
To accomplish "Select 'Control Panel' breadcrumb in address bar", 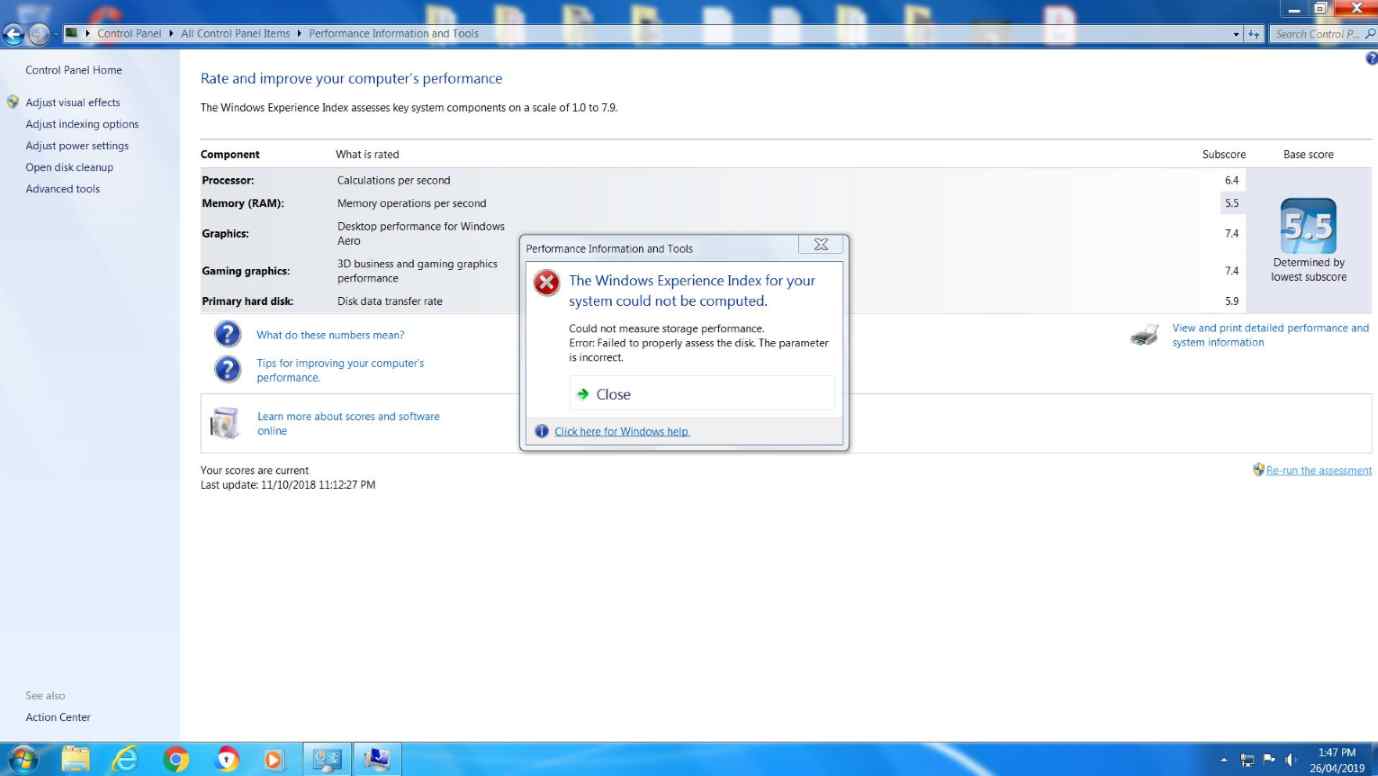I will click(x=129, y=33).
